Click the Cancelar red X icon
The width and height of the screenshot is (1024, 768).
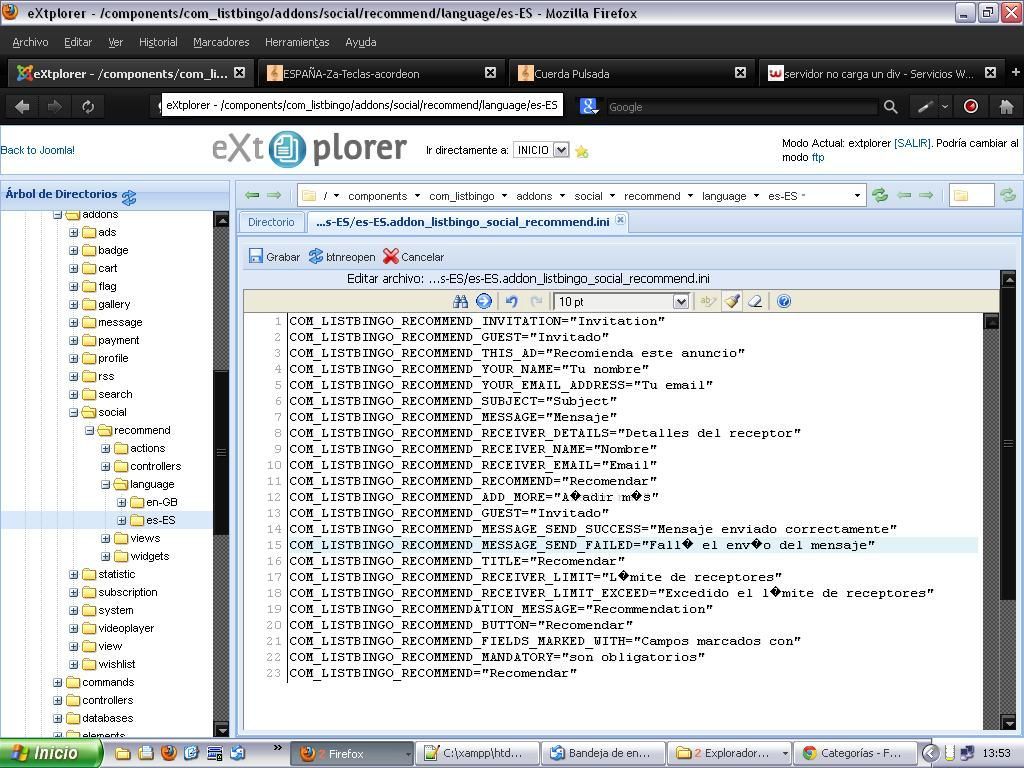pos(391,257)
